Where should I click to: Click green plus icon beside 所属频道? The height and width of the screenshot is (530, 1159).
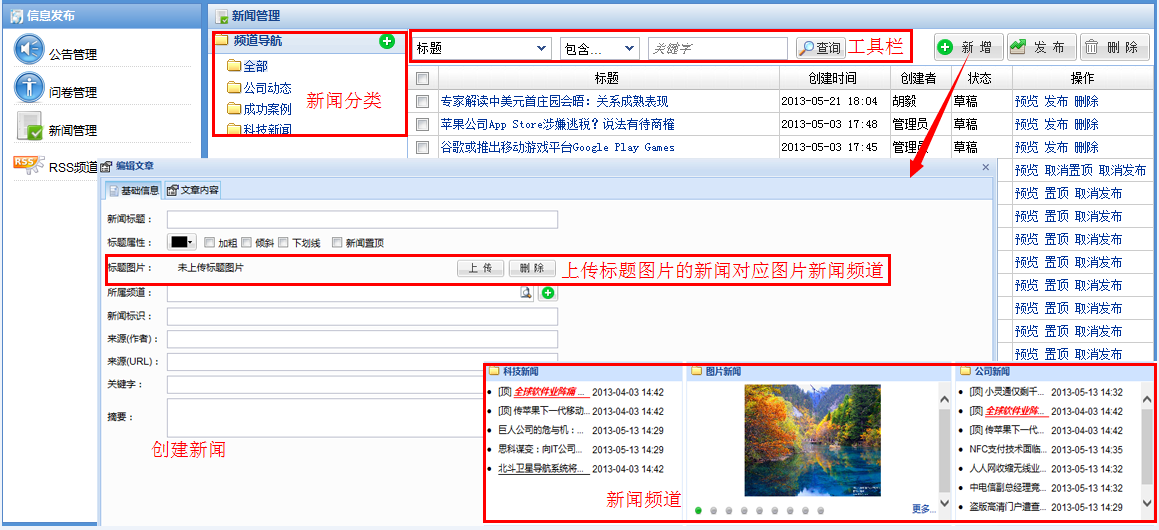[547, 293]
